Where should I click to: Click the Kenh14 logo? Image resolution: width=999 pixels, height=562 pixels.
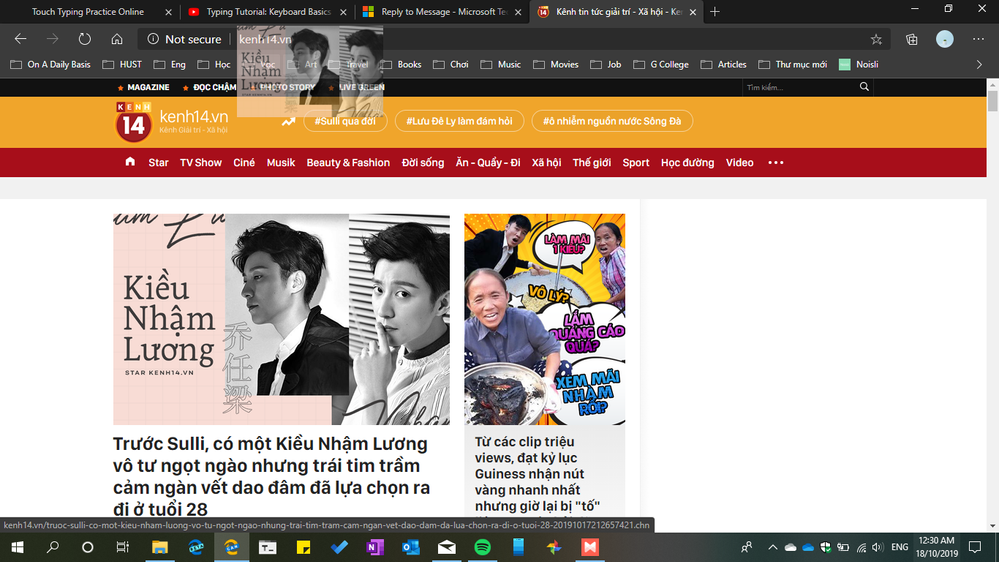[133, 121]
